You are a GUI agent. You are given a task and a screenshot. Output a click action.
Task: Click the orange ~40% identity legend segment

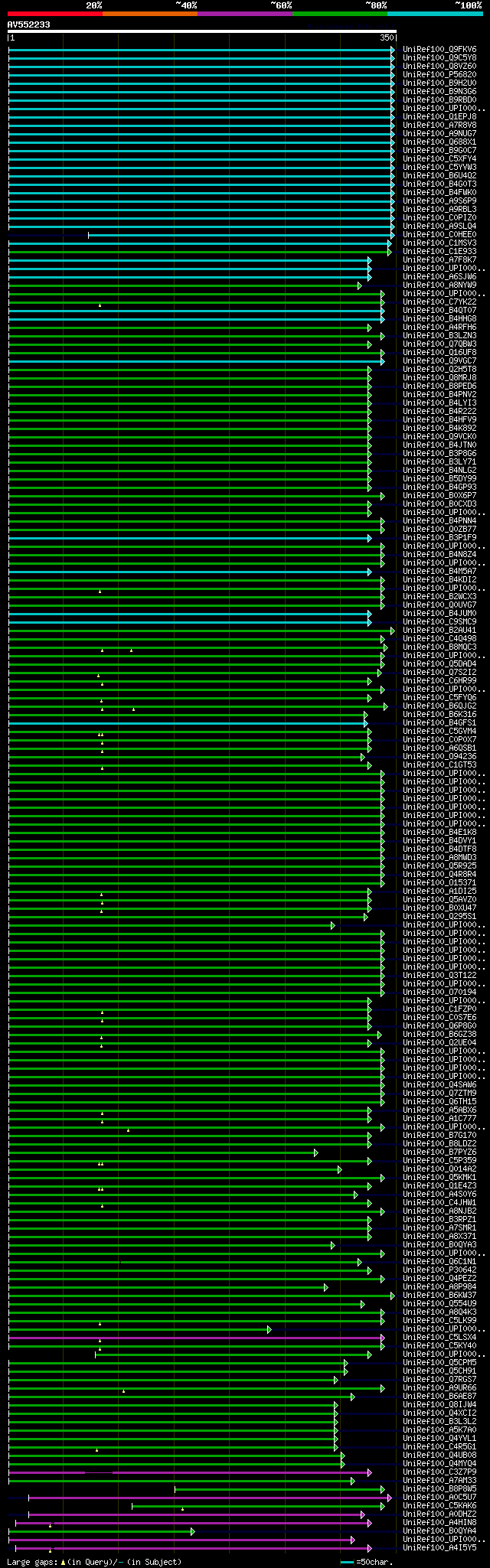[x=150, y=14]
